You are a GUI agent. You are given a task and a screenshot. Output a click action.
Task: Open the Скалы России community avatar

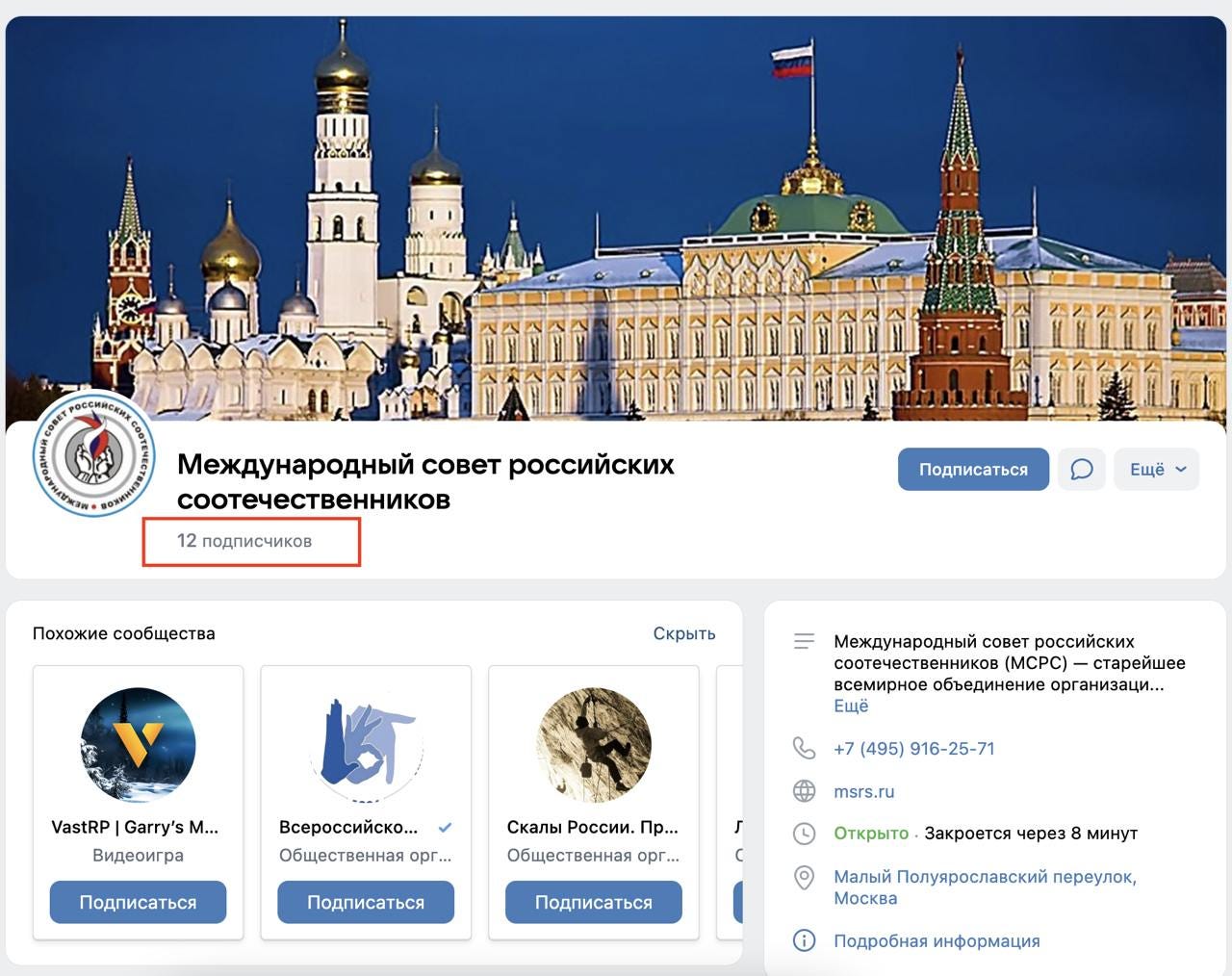593,744
